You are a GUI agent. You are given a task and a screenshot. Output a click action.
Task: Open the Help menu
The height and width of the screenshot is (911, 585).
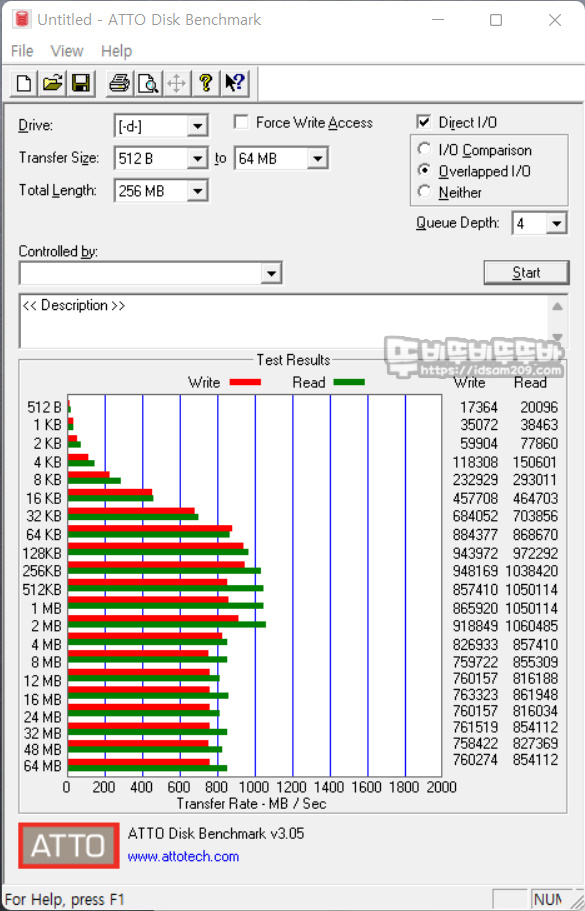[x=116, y=51]
